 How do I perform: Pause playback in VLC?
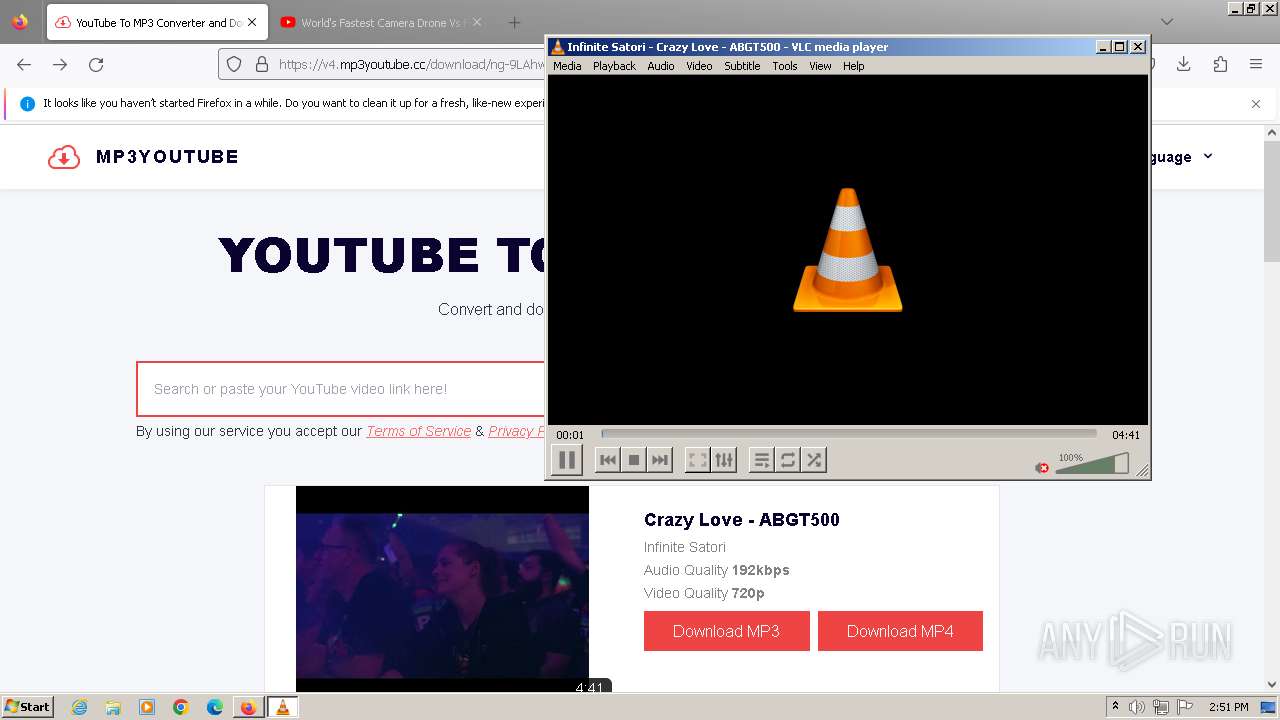tap(567, 460)
